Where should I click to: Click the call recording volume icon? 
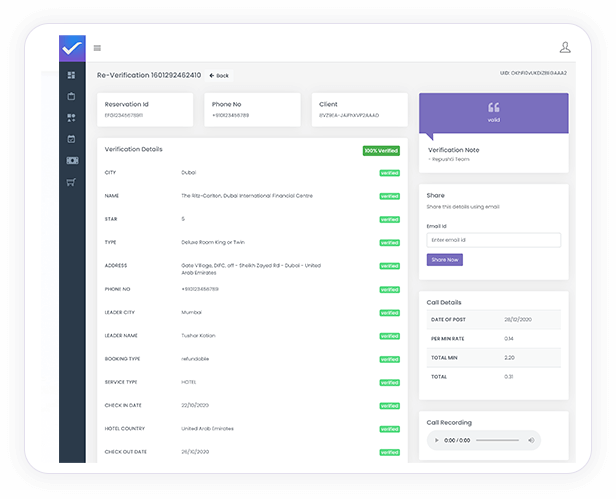(531, 440)
